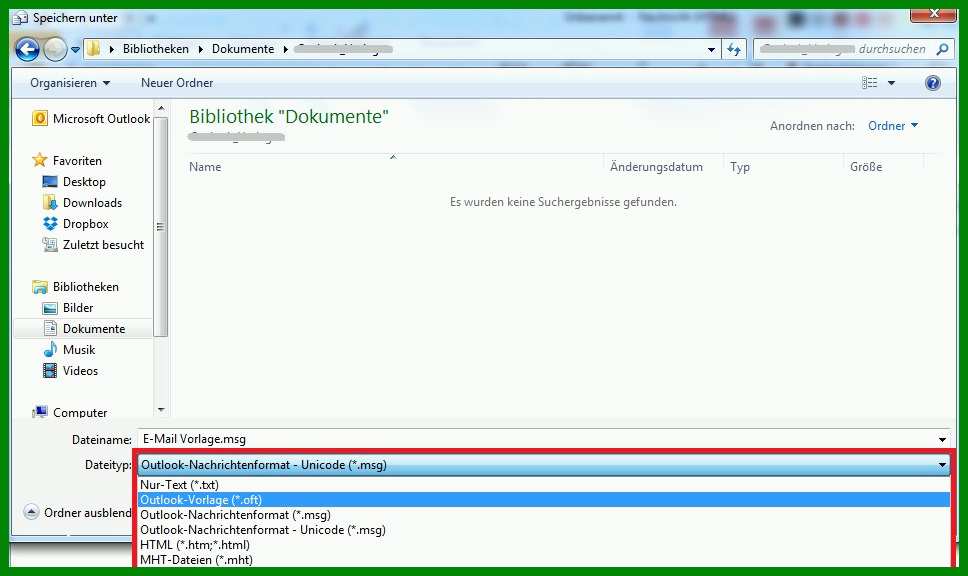Click the search magnifier icon
The height and width of the screenshot is (576, 968).
(x=942, y=49)
